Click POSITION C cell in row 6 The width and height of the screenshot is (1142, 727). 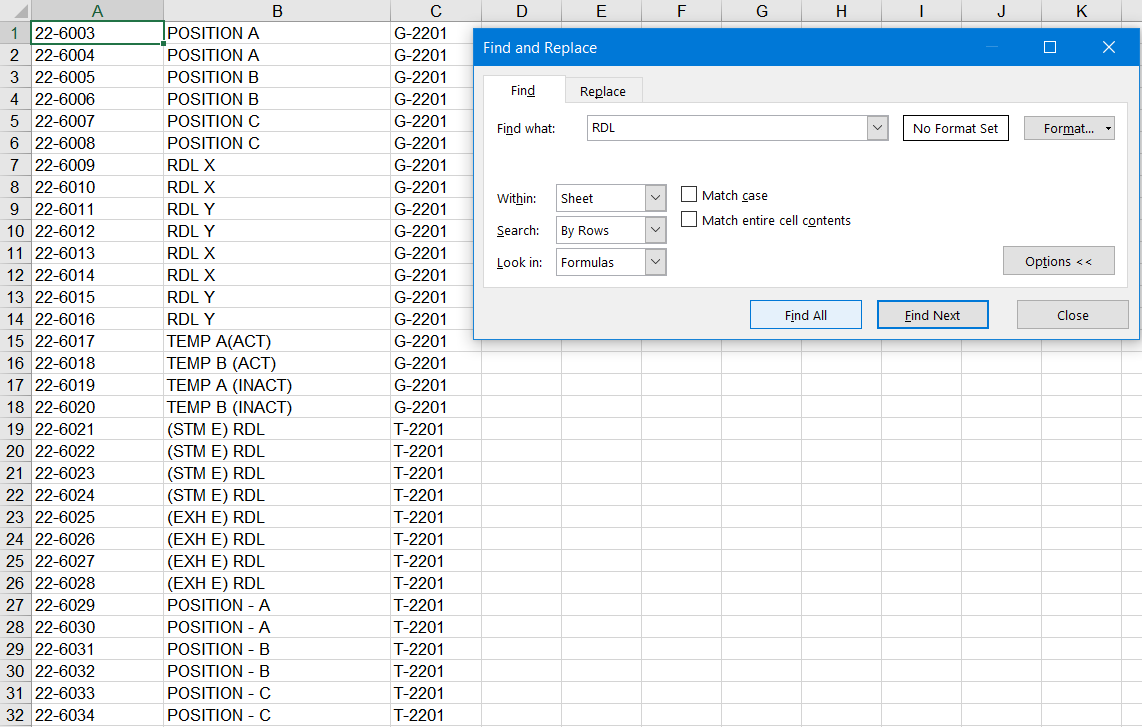[x=277, y=143]
